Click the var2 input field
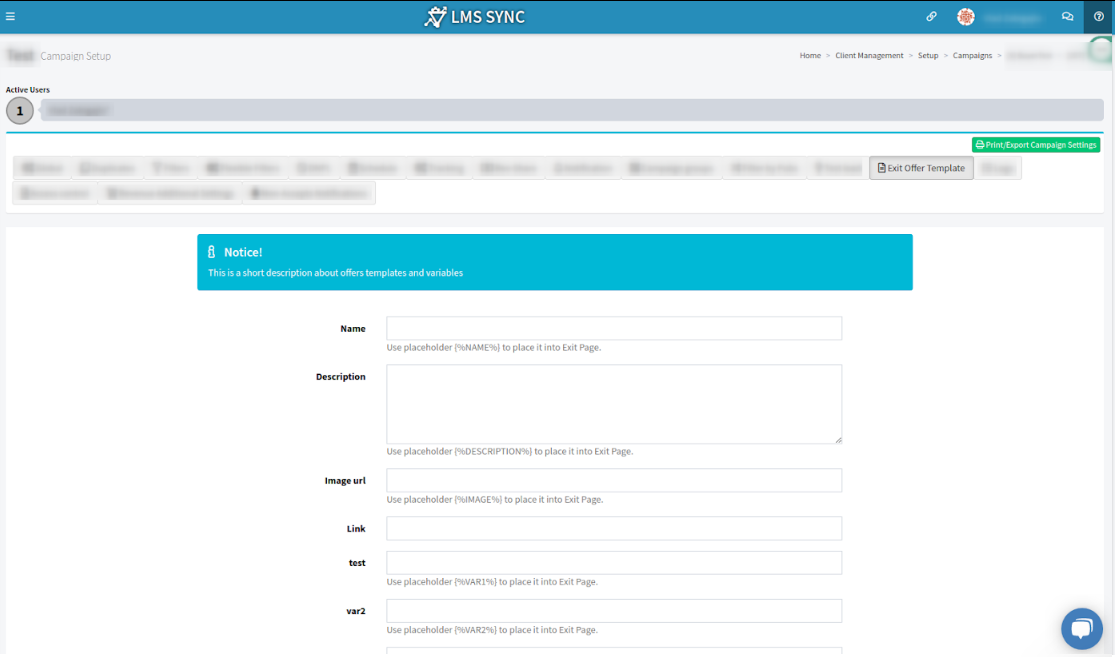1115x657 pixels. 614,611
